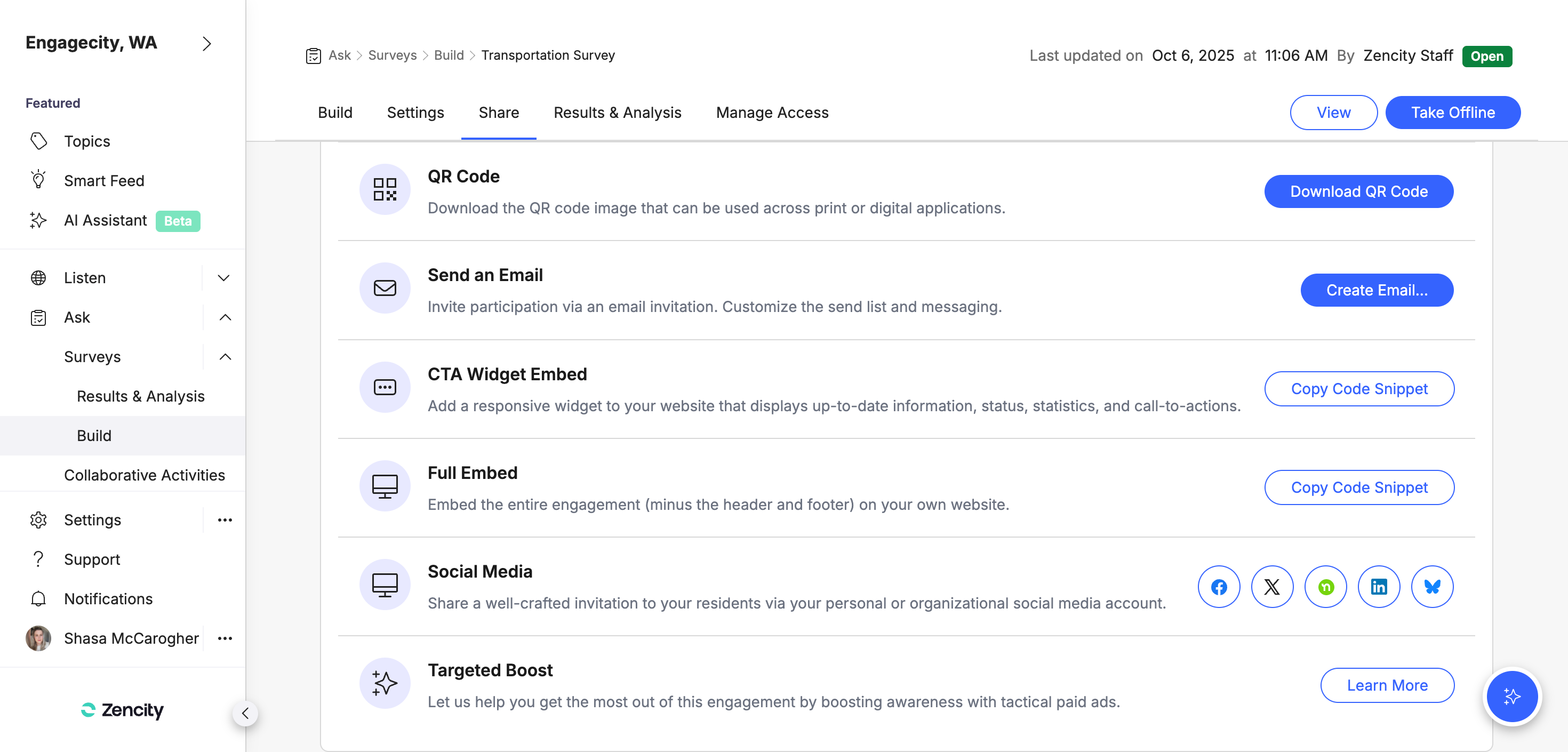The width and height of the screenshot is (1568, 752).
Task: Click the Notifications bell
Action: 38,598
